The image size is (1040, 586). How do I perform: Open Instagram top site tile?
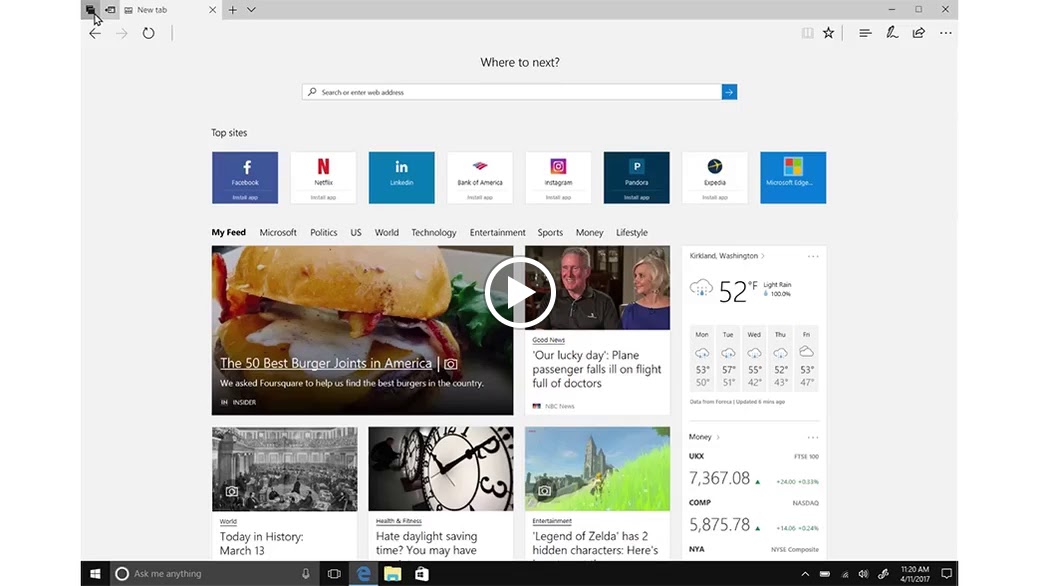(558, 178)
